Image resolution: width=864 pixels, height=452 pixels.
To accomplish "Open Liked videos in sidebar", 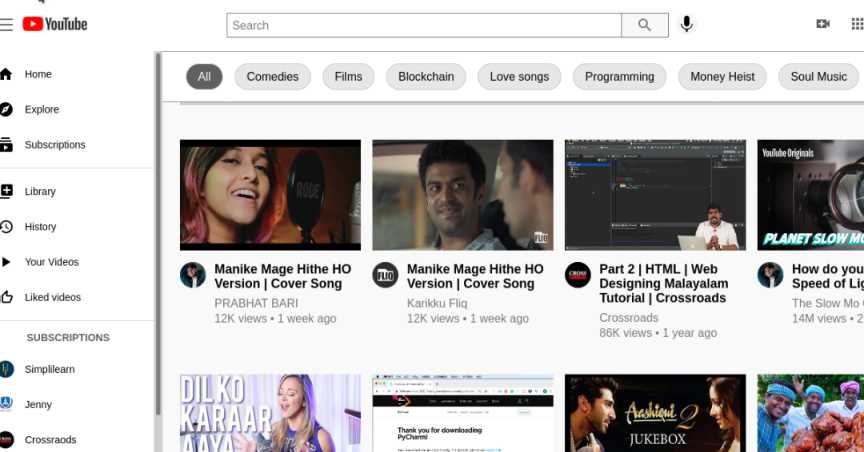I will point(53,297).
